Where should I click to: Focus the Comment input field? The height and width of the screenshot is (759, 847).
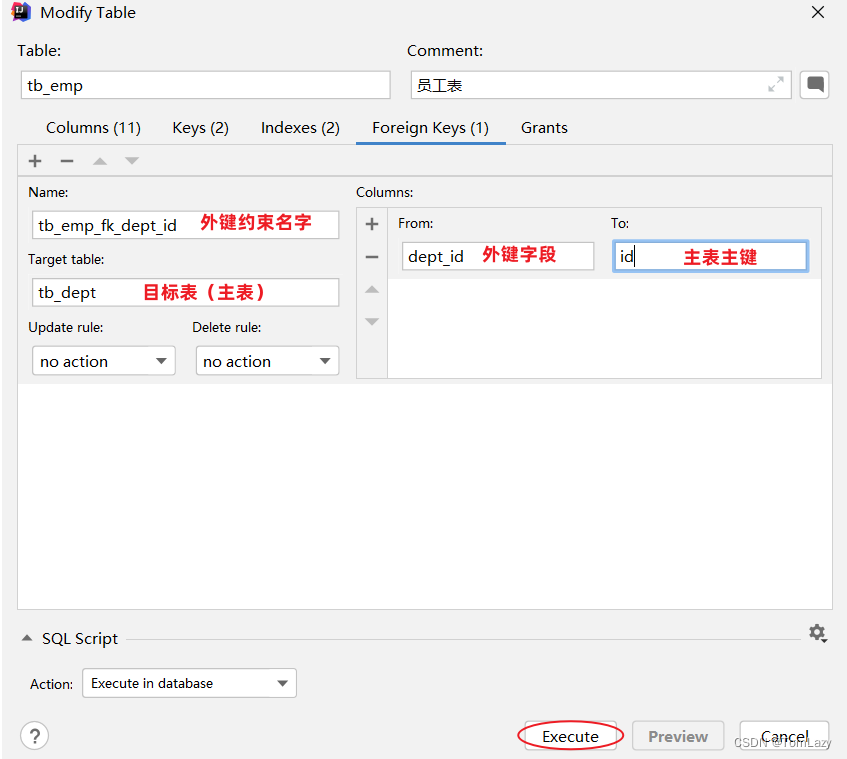pyautogui.click(x=601, y=85)
